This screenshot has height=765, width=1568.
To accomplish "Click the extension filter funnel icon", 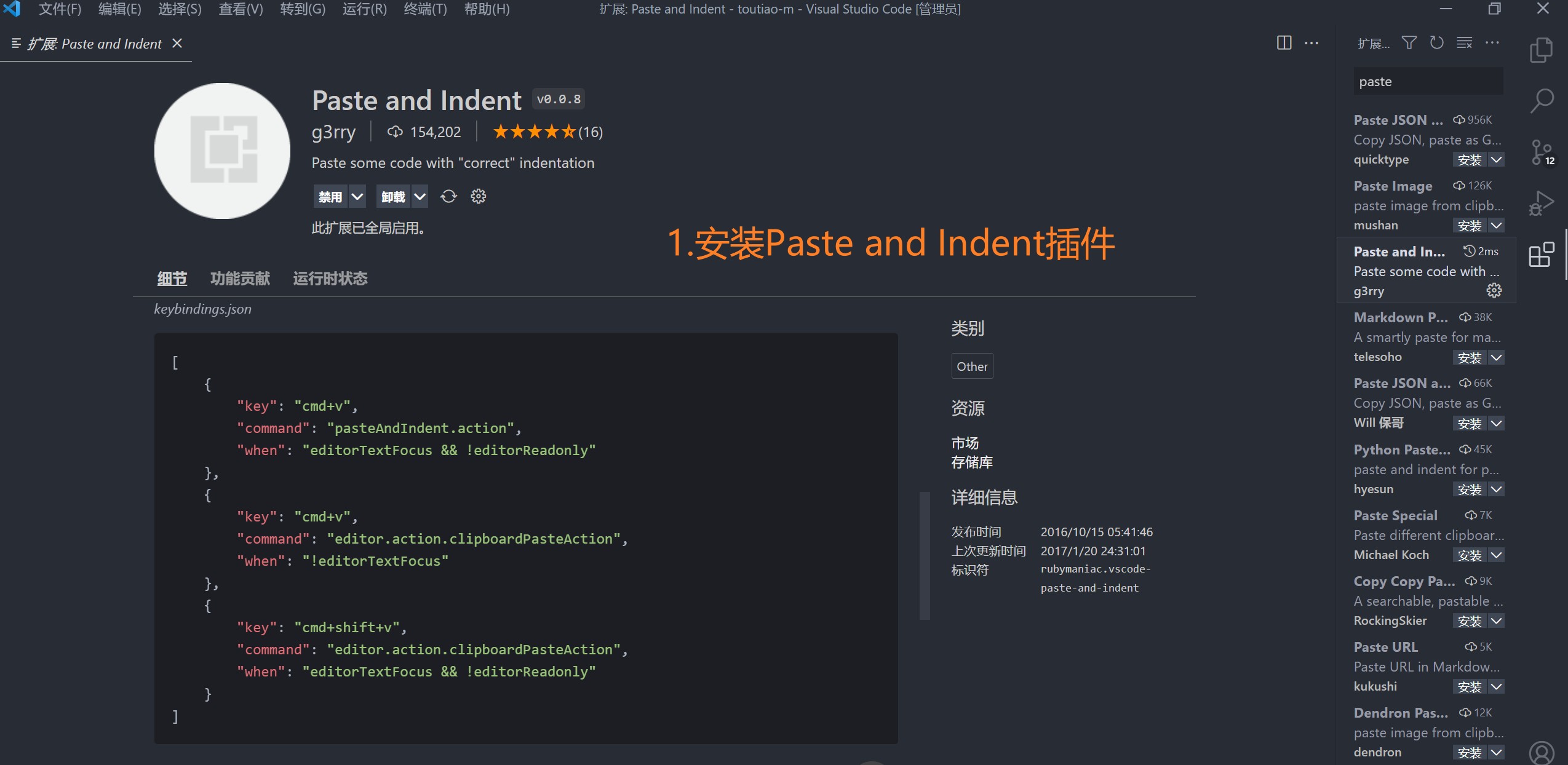I will (1409, 43).
